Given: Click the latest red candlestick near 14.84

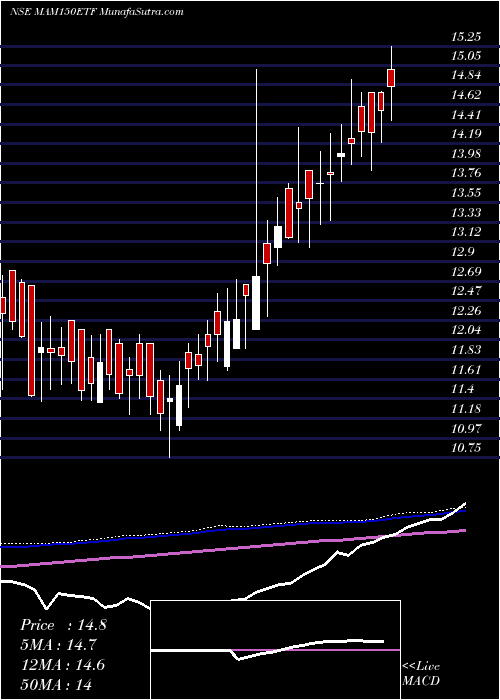Looking at the screenshot, I should coord(392,78).
